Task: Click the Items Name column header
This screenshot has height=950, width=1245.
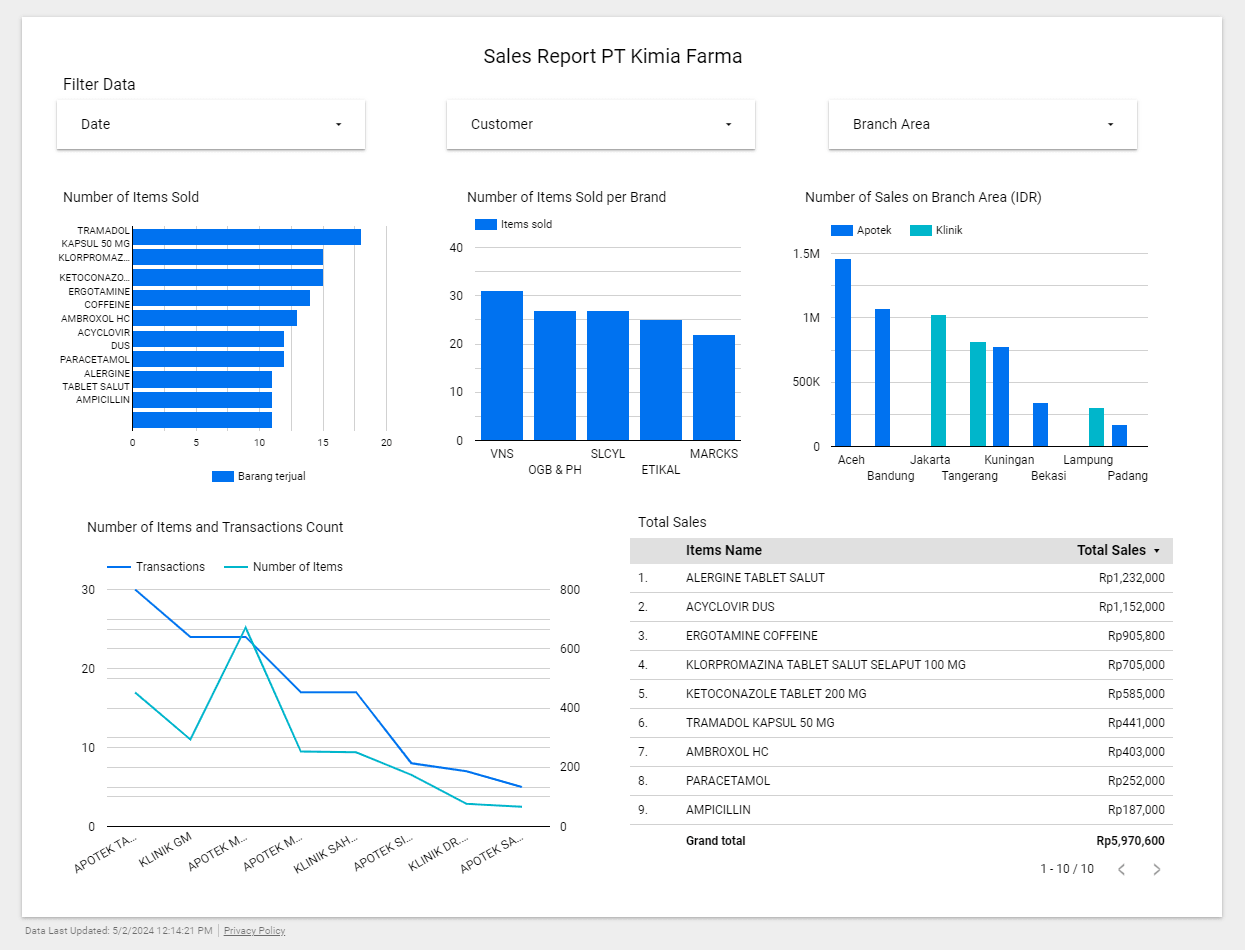Action: pos(724,550)
